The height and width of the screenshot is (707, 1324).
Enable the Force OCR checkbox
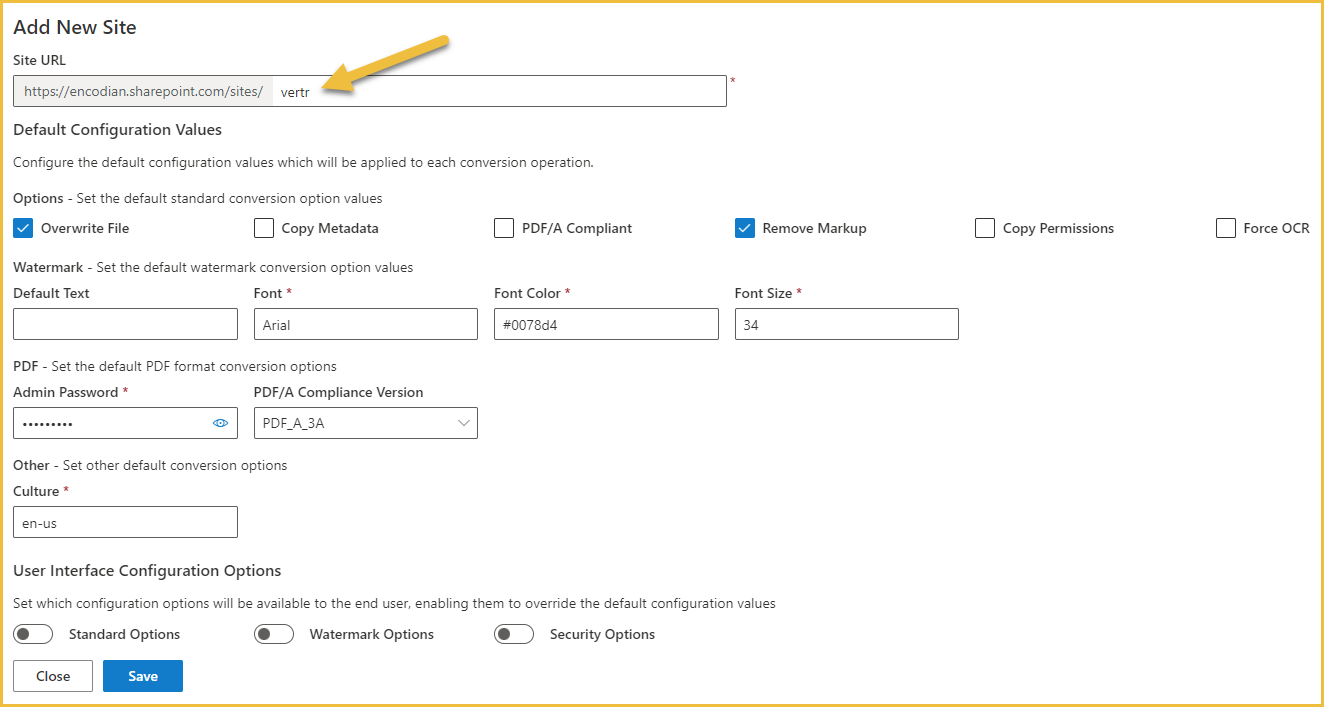[1226, 228]
